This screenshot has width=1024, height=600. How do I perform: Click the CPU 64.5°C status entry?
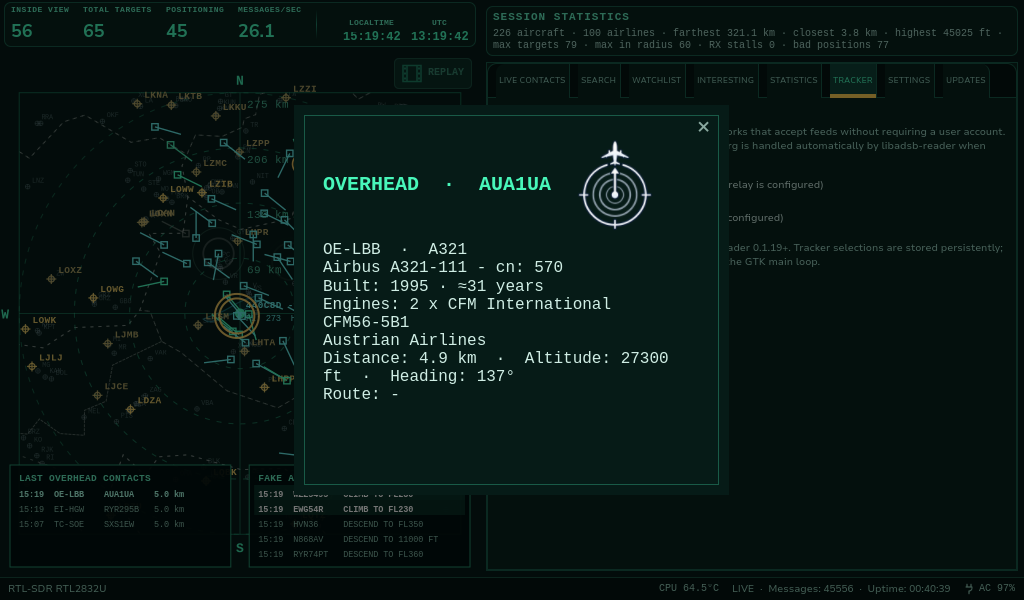688,588
